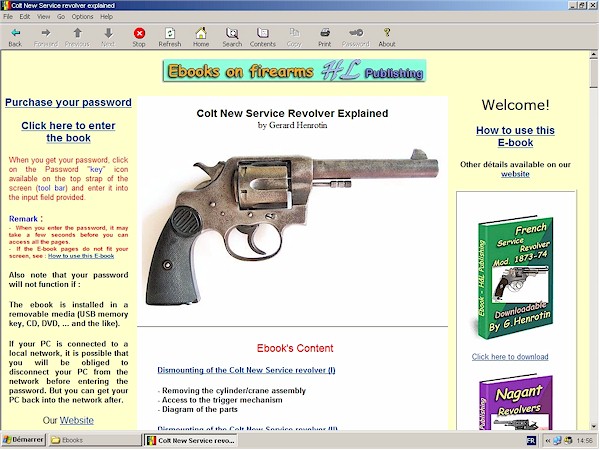This screenshot has width=600, height=450.
Task: Open 'Dismounting of the Colt New Service revolver (I)'
Action: pos(246,370)
